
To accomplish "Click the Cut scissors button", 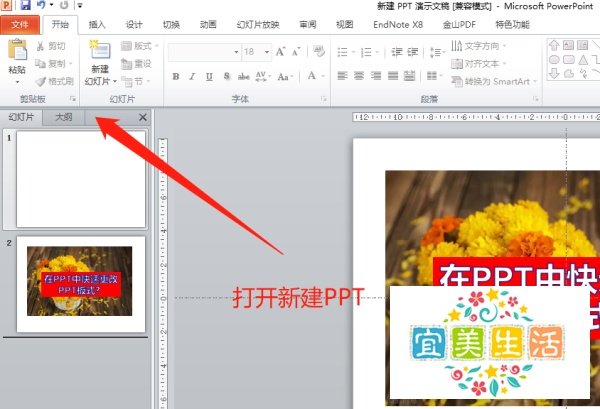I will point(51,46).
